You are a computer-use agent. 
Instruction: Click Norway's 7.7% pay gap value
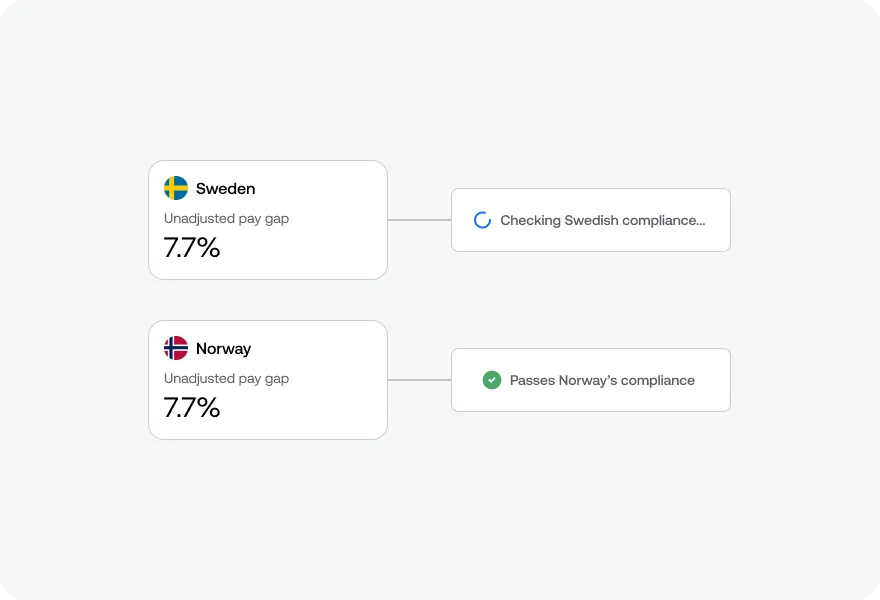(x=191, y=407)
